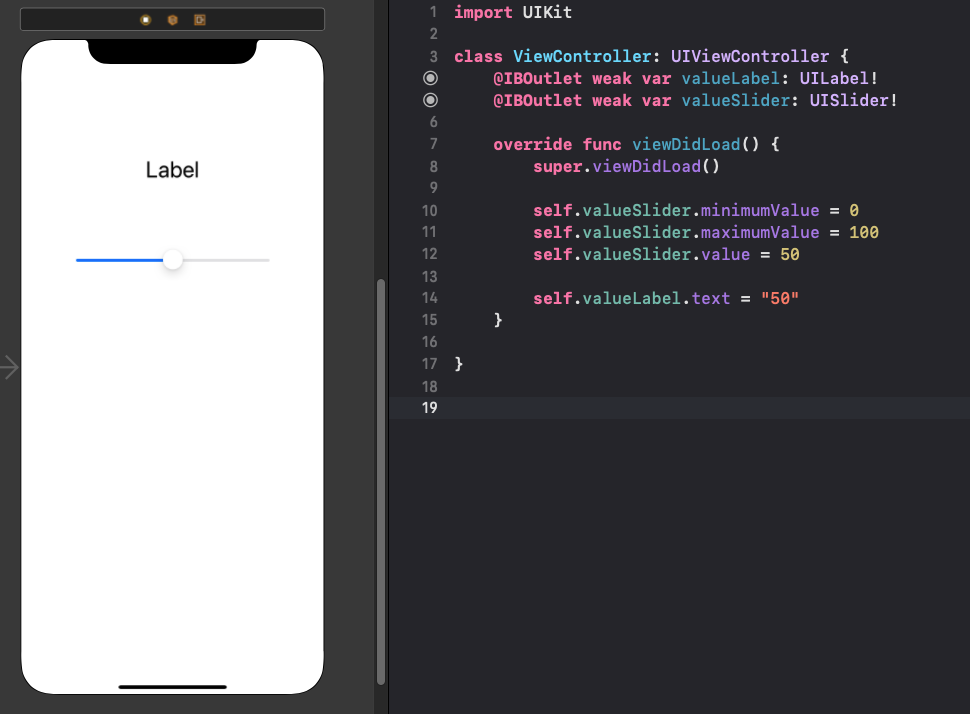The width and height of the screenshot is (970, 714).
Task: Click 'override func' keyword on line 7
Action: pyautogui.click(x=557, y=145)
